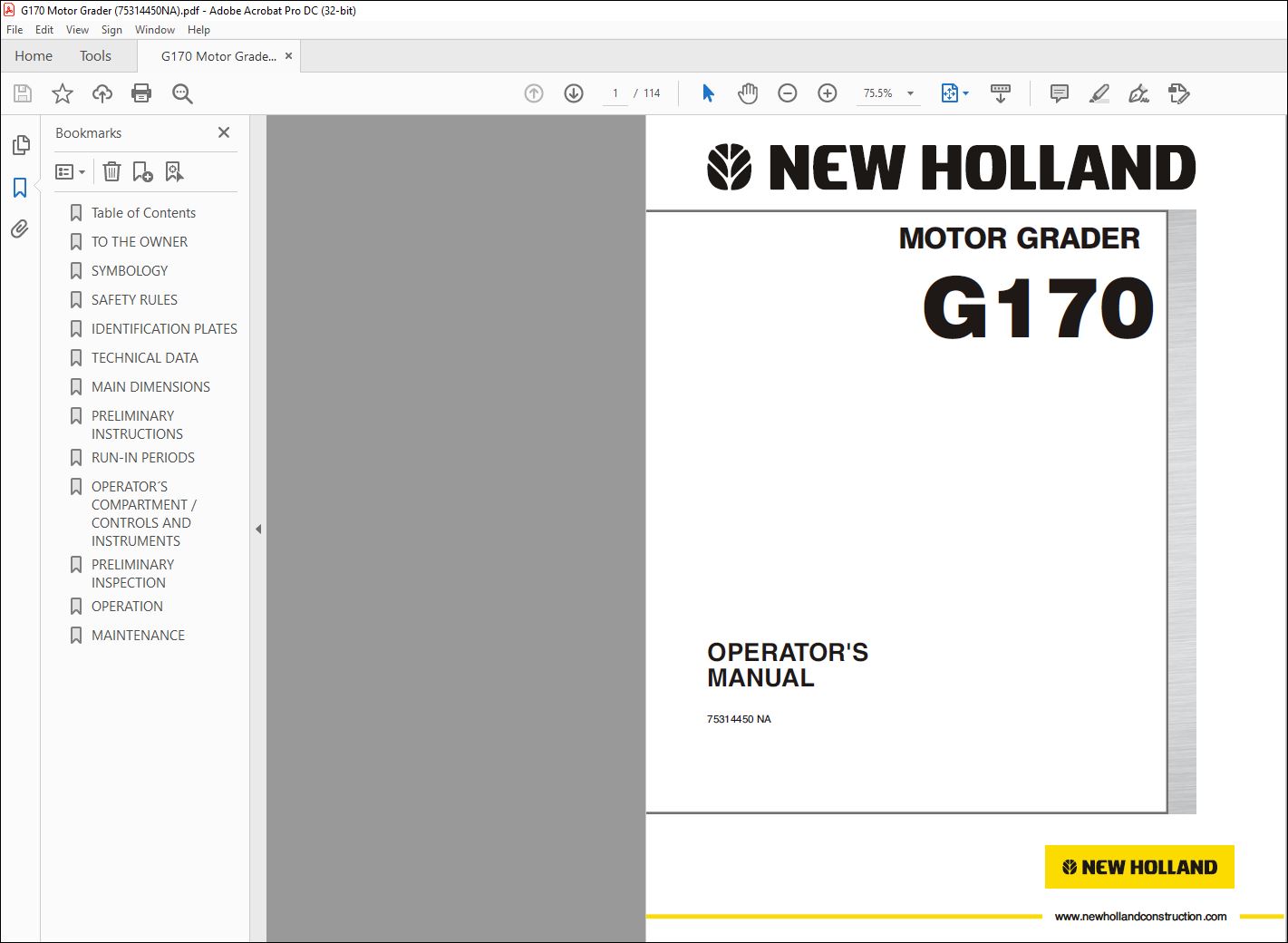Click the page number input field

615,93
